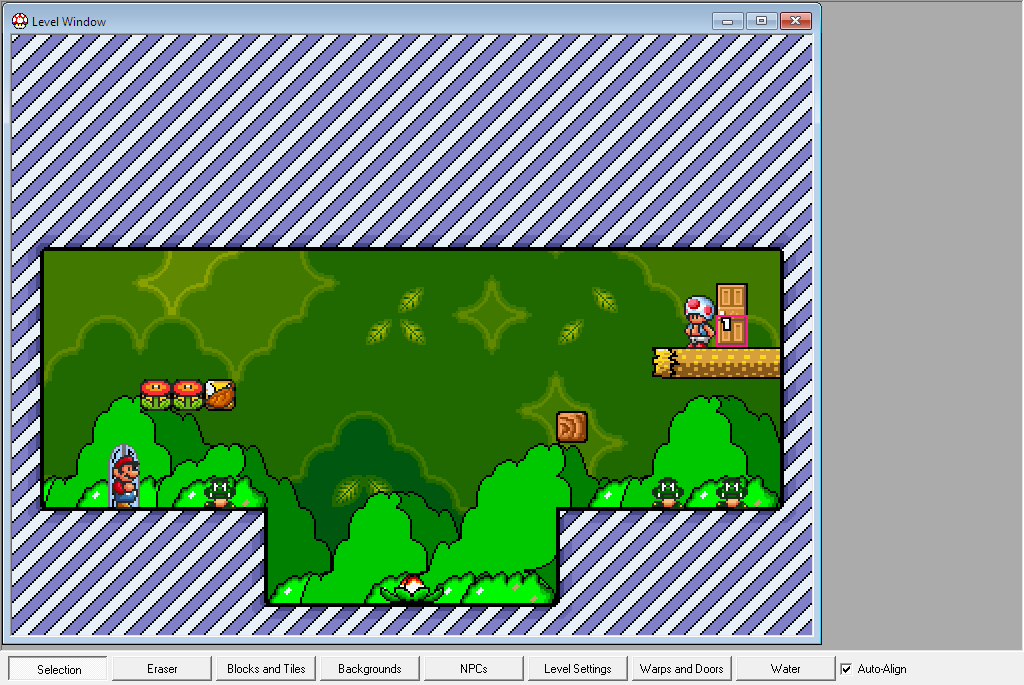Toggle the Auto-Align checkbox

(846, 669)
